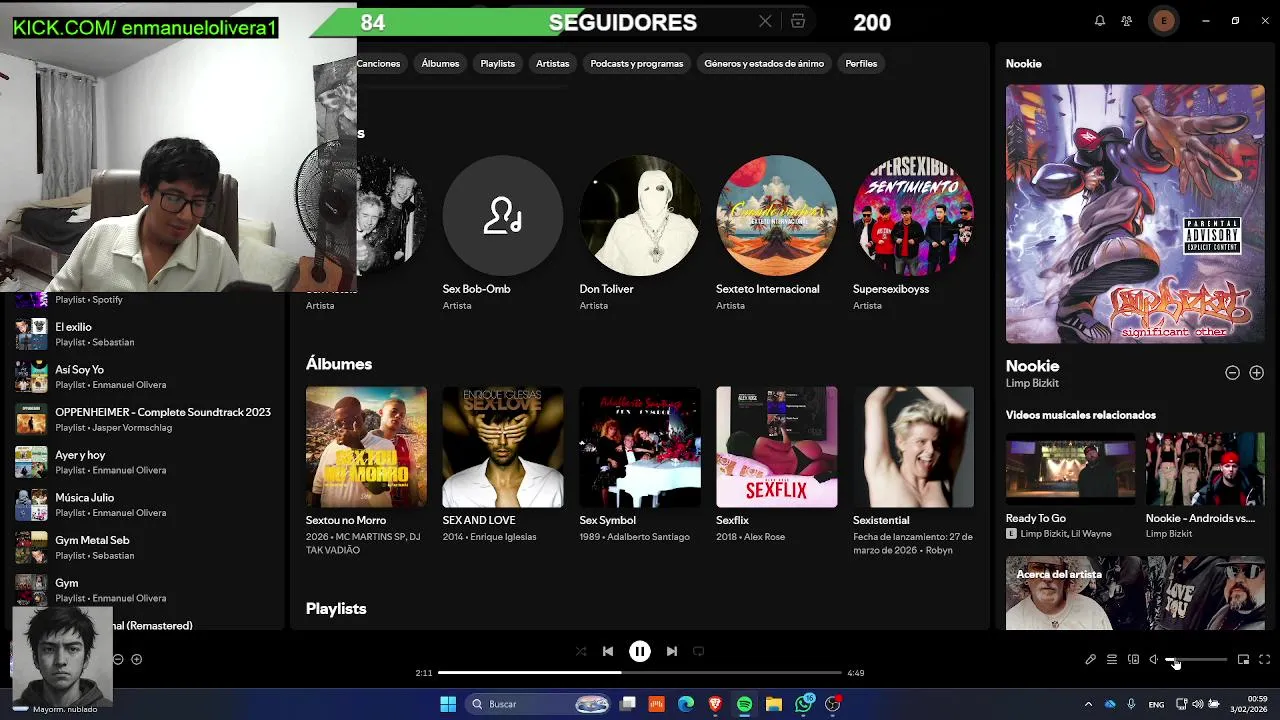Click the Browse icon next to search
The width and height of the screenshot is (1280, 720).
(798, 21)
